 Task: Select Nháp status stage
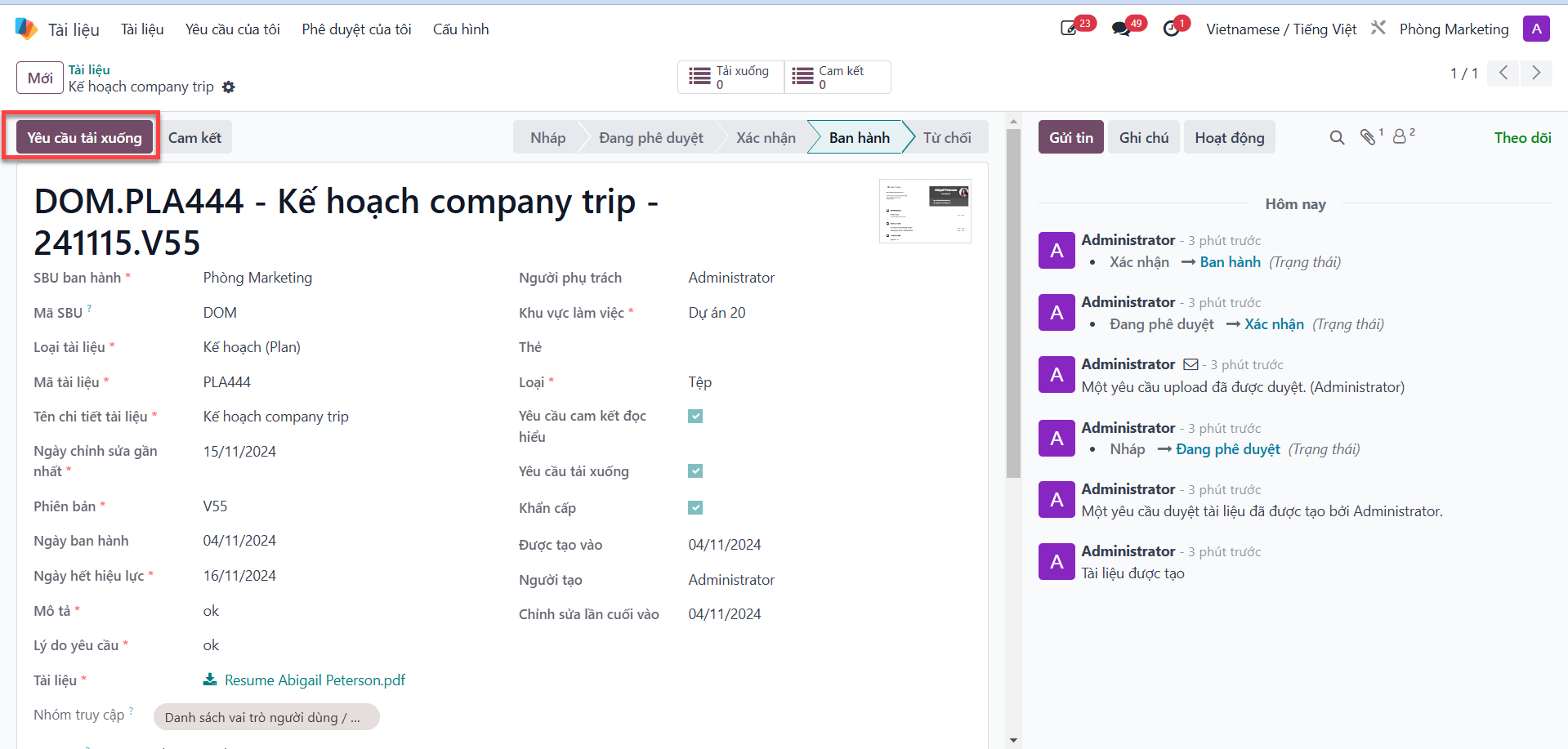click(x=547, y=138)
